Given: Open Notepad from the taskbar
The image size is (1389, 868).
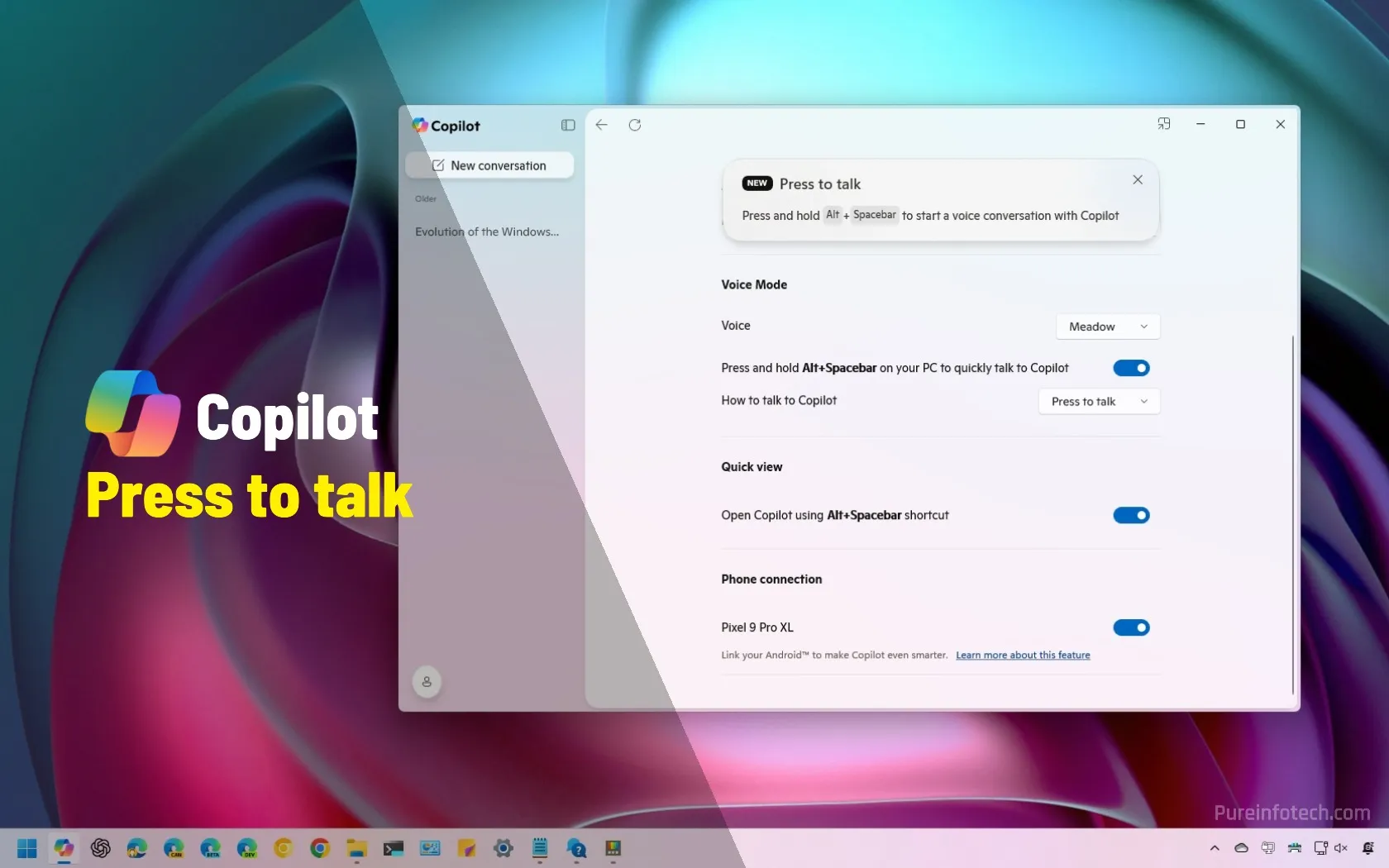Looking at the screenshot, I should (540, 848).
